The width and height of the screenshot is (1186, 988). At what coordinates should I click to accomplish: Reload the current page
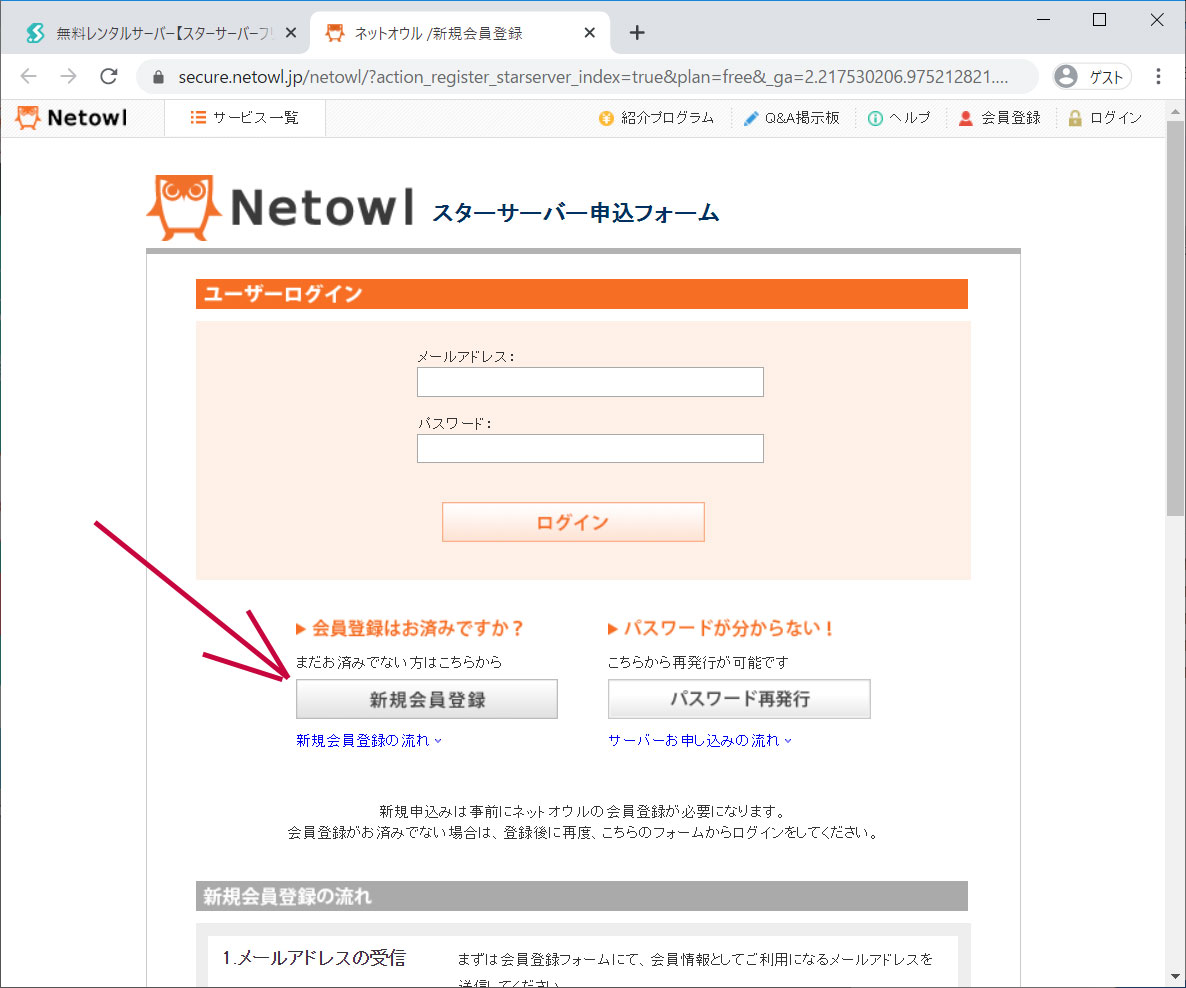pos(109,76)
